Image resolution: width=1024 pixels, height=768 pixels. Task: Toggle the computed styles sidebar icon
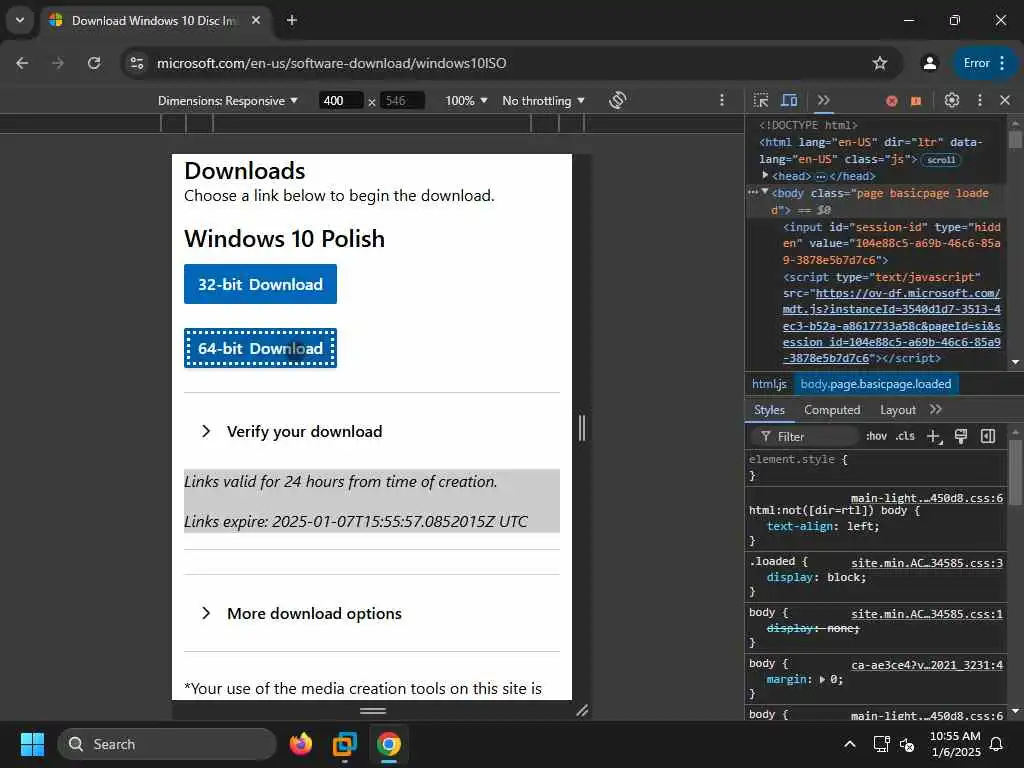988,436
